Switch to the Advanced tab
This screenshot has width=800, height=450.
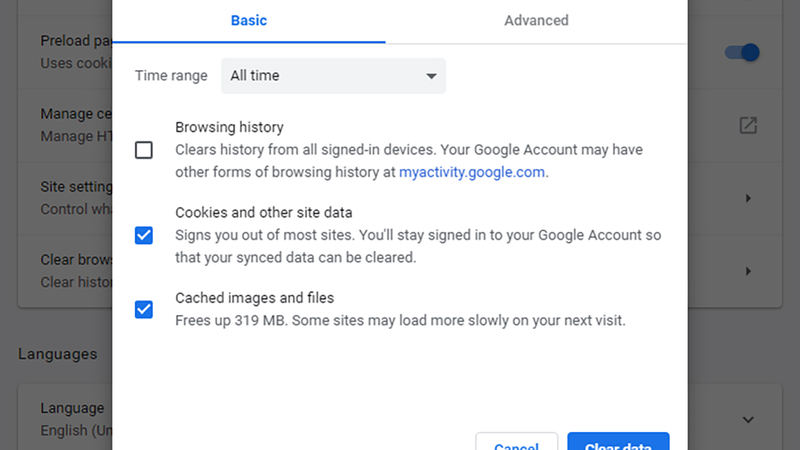536,21
